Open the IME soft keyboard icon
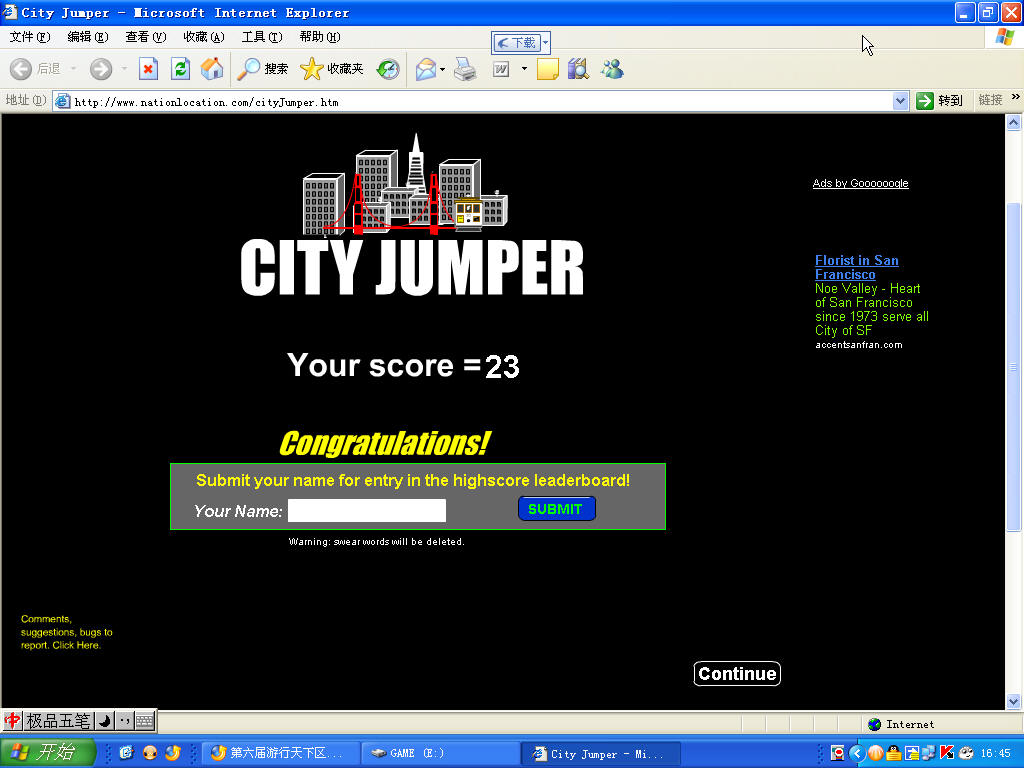Viewport: 1024px width, 768px height. tap(145, 721)
